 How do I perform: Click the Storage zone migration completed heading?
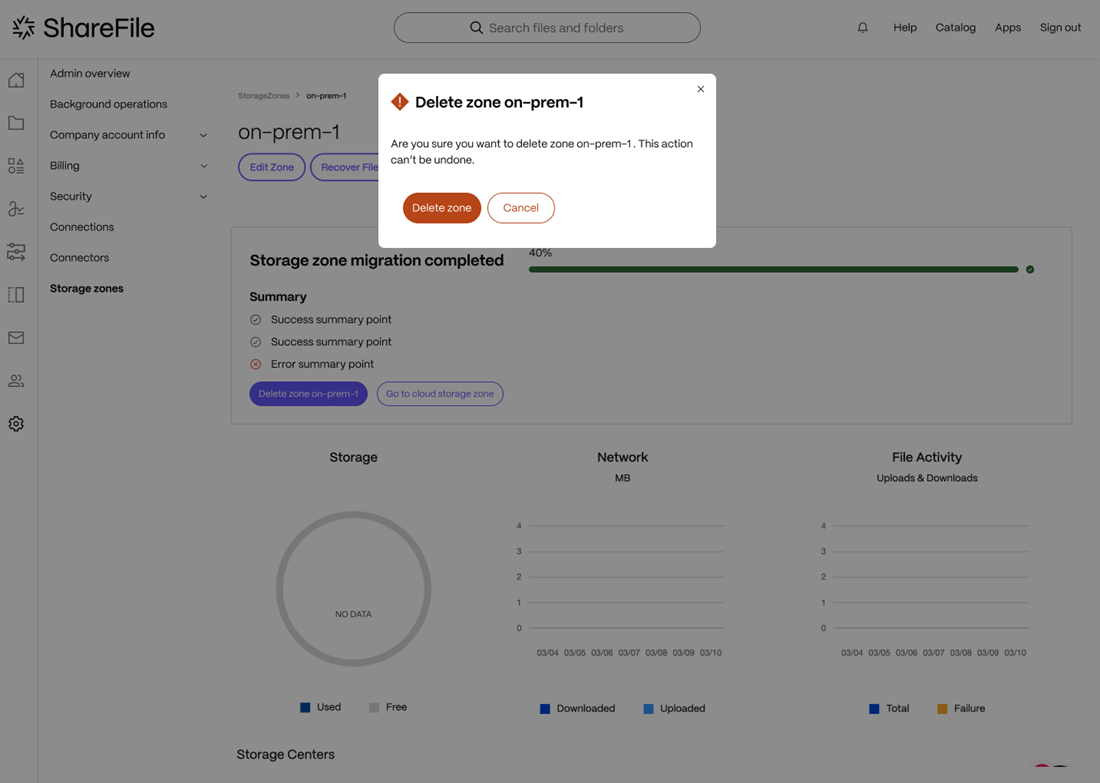click(377, 260)
